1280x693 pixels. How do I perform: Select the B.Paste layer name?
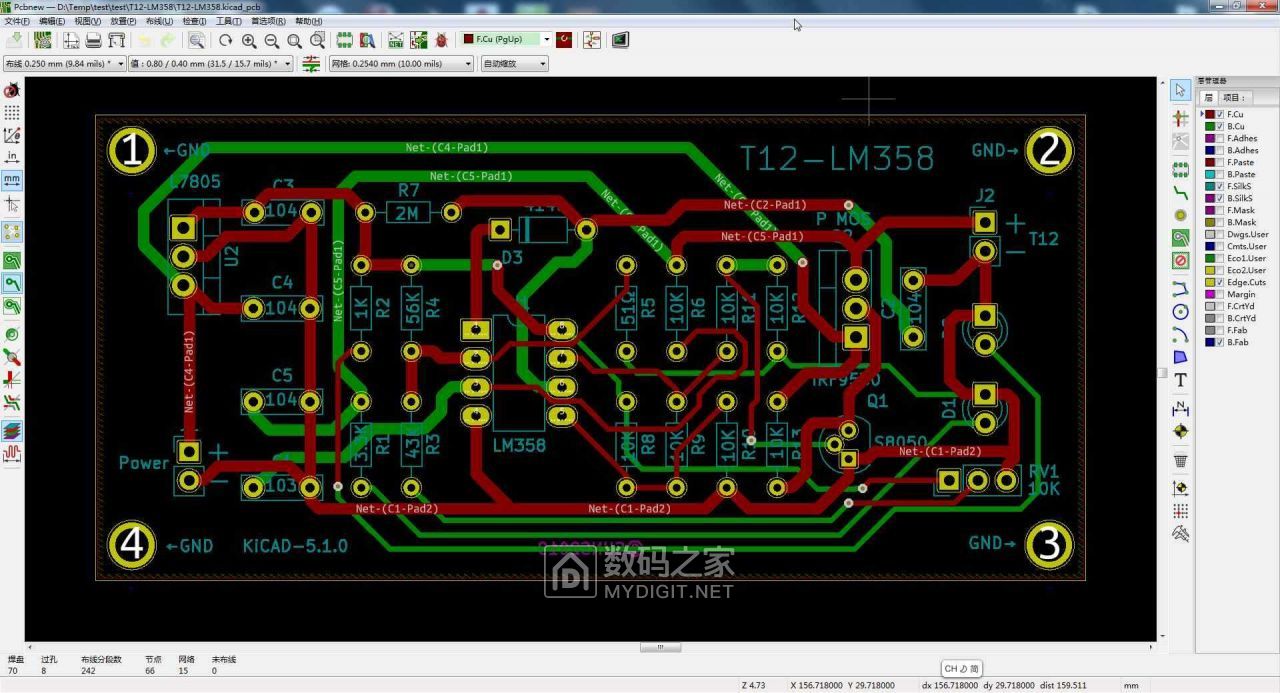pos(1241,175)
